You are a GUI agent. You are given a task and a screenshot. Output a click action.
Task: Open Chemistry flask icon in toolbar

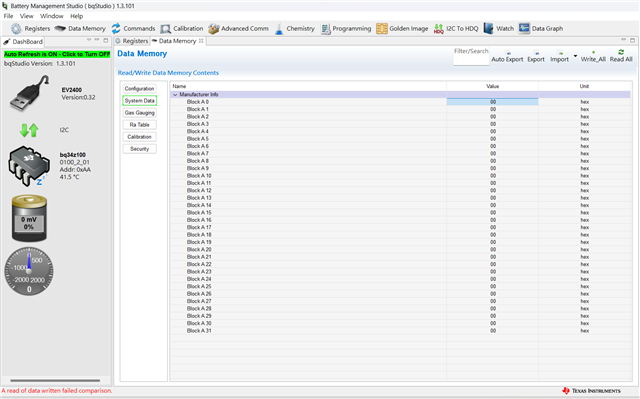coord(279,29)
